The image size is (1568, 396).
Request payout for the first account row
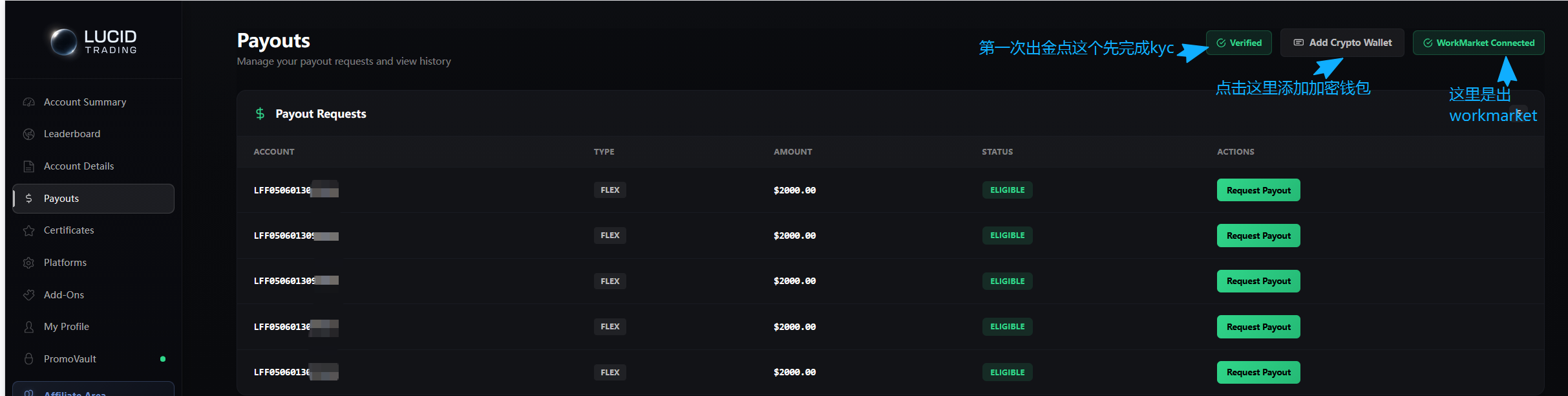[1258, 190]
